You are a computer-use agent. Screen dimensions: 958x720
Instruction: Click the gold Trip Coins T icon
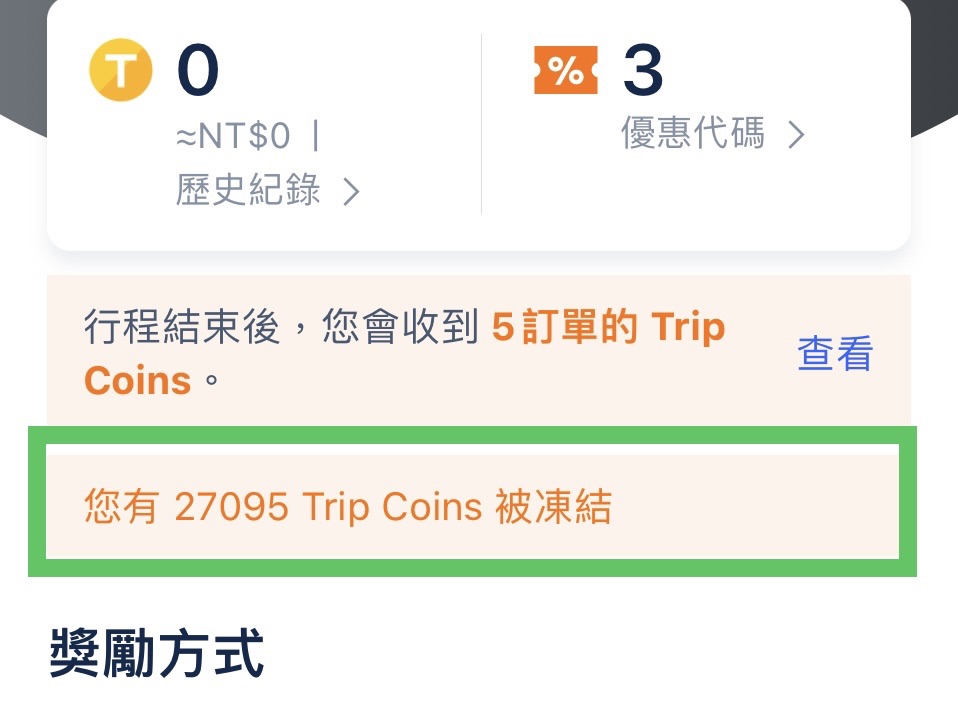121,71
